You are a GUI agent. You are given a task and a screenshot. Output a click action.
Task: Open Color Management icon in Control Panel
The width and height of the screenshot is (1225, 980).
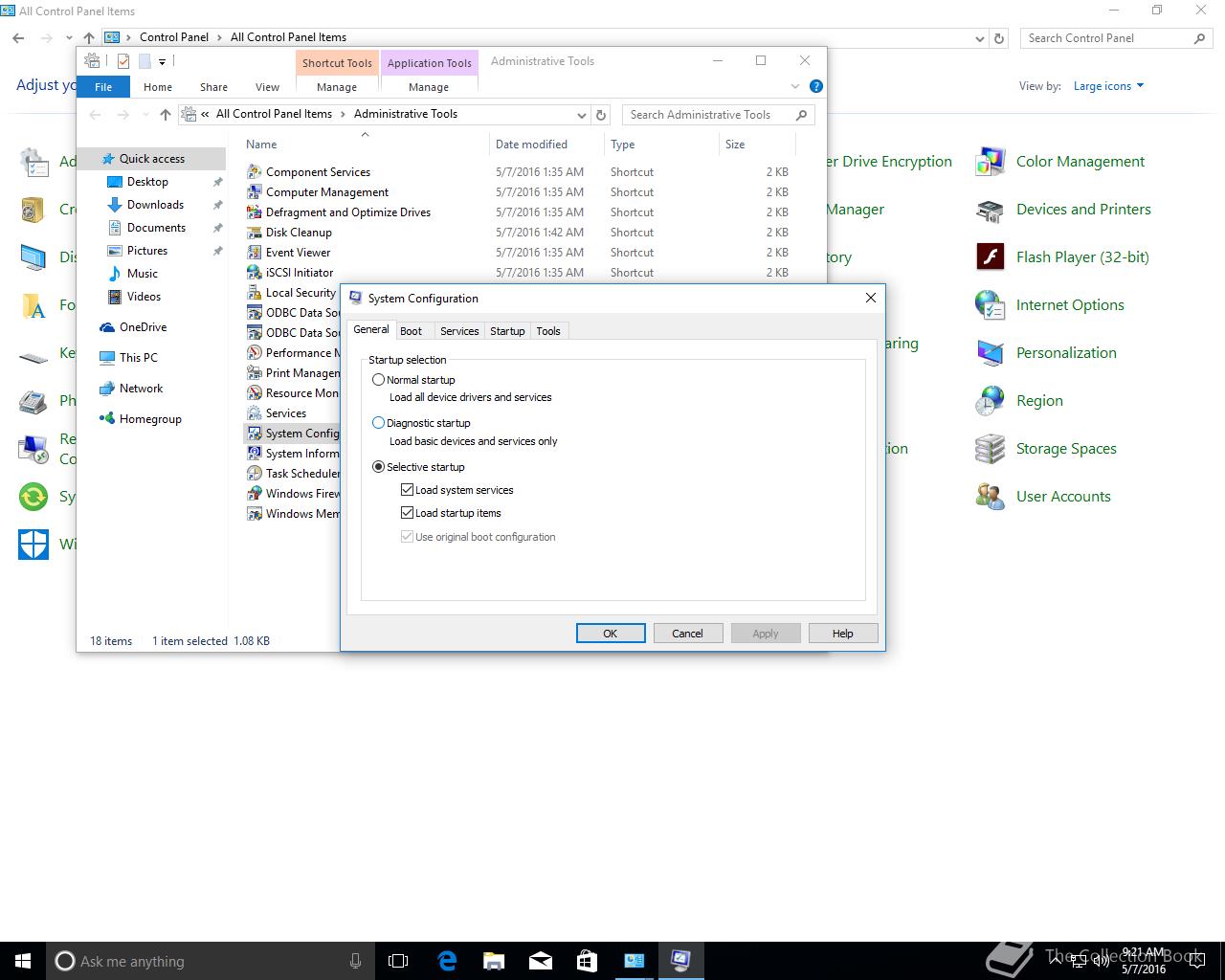point(990,162)
